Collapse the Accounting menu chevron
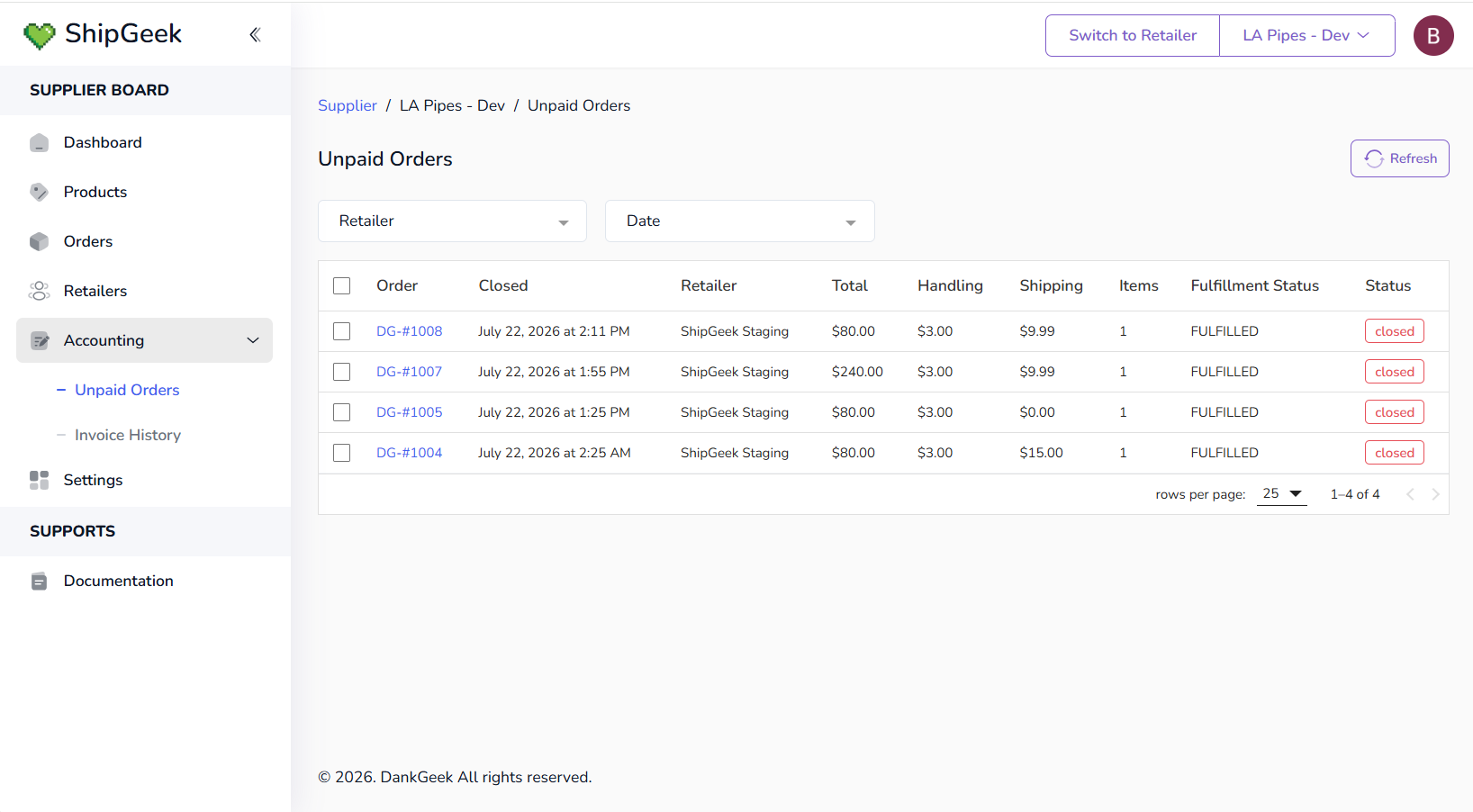This screenshot has width=1473, height=812. [x=253, y=340]
